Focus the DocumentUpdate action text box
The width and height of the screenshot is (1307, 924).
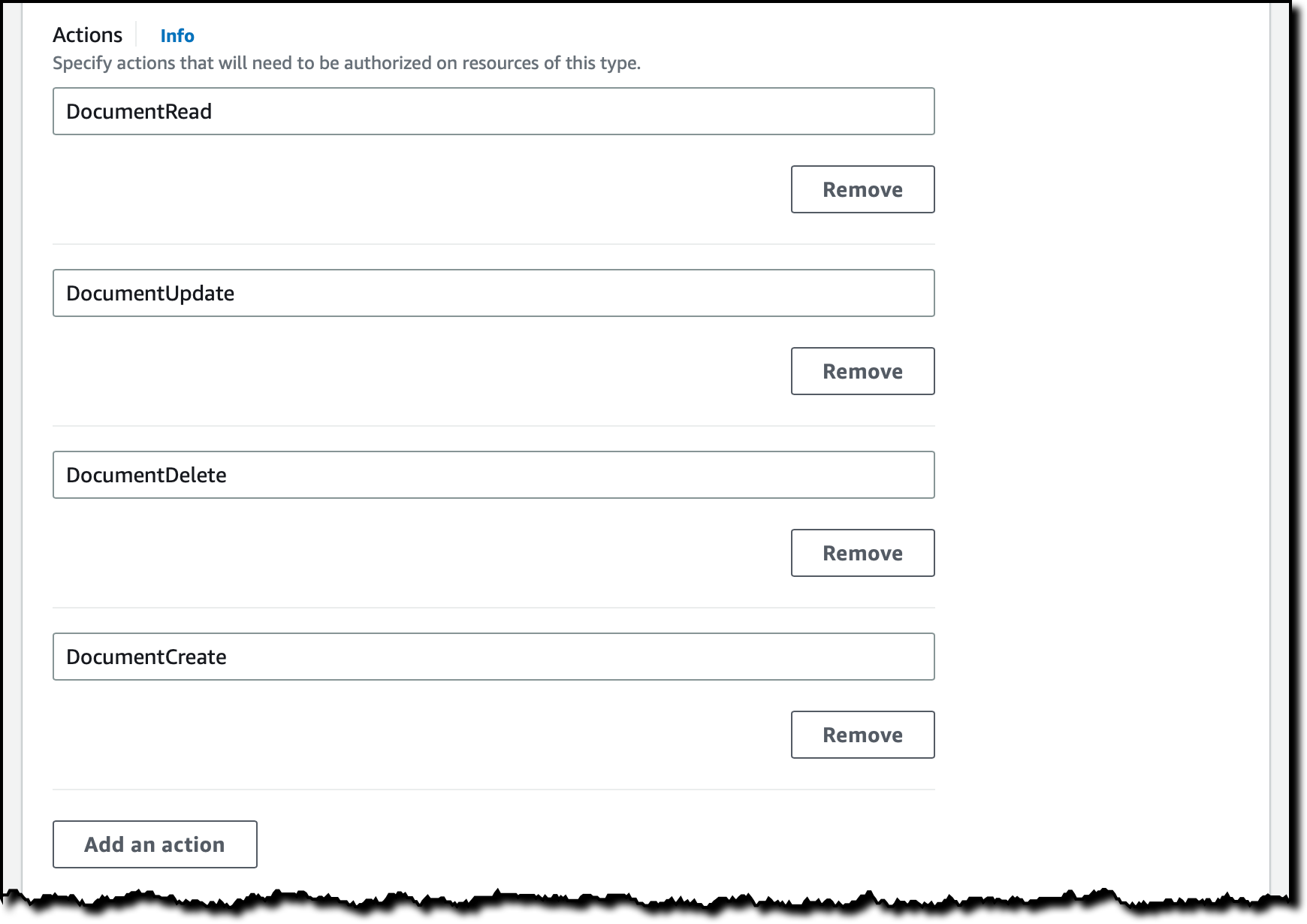[494, 293]
